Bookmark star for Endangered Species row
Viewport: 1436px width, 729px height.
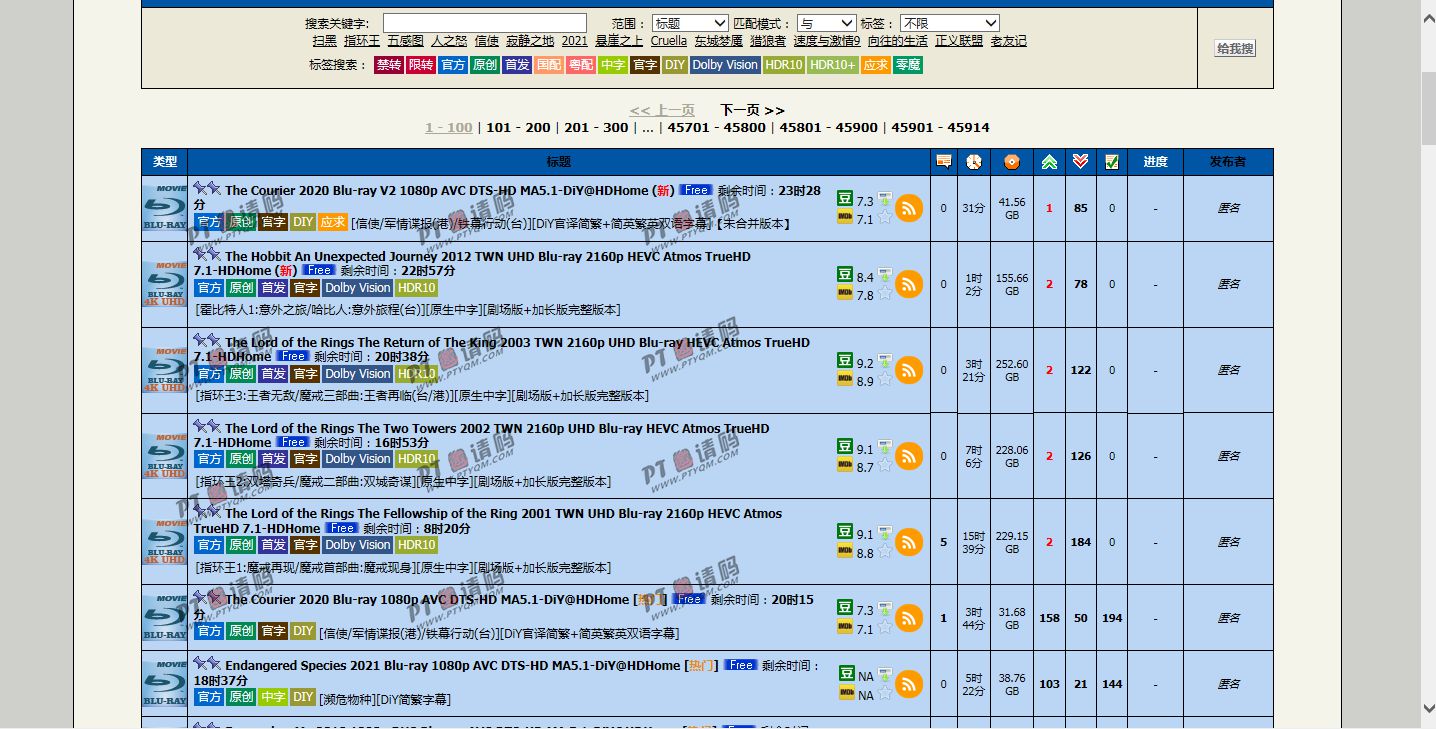point(884,693)
